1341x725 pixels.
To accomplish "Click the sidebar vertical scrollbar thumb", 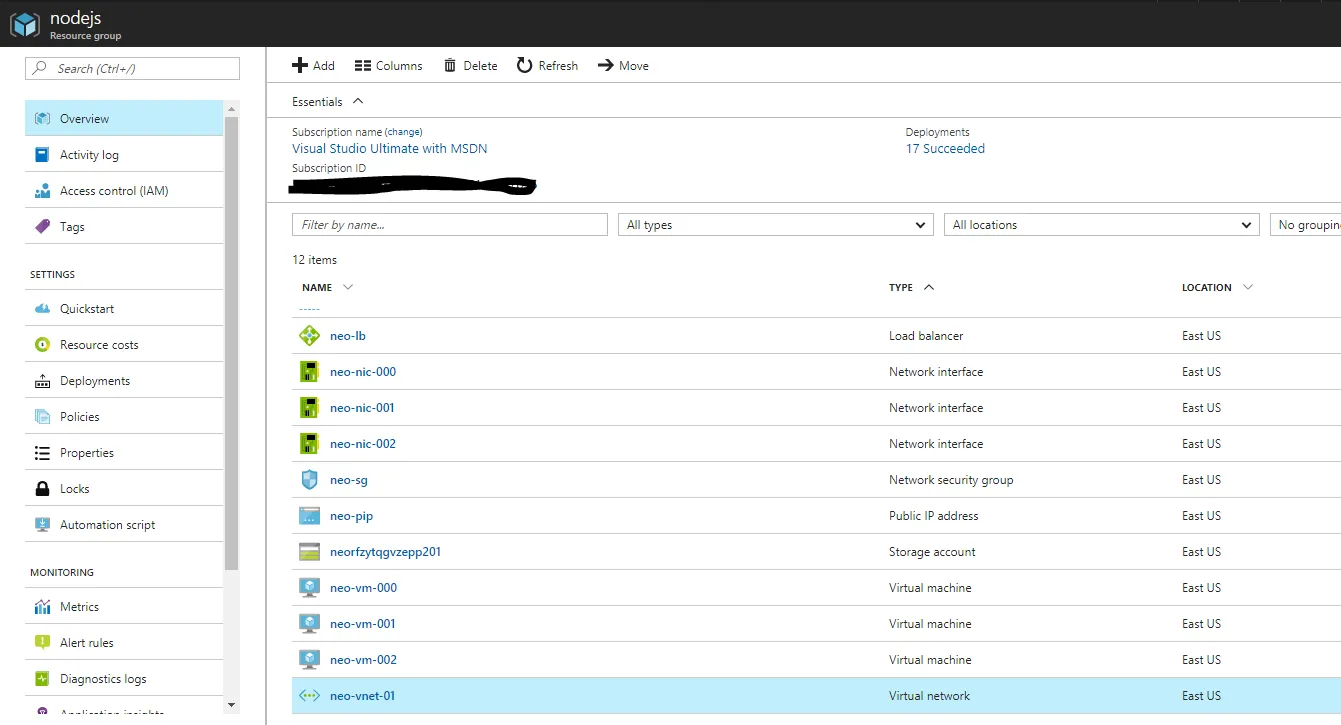I will [232, 344].
